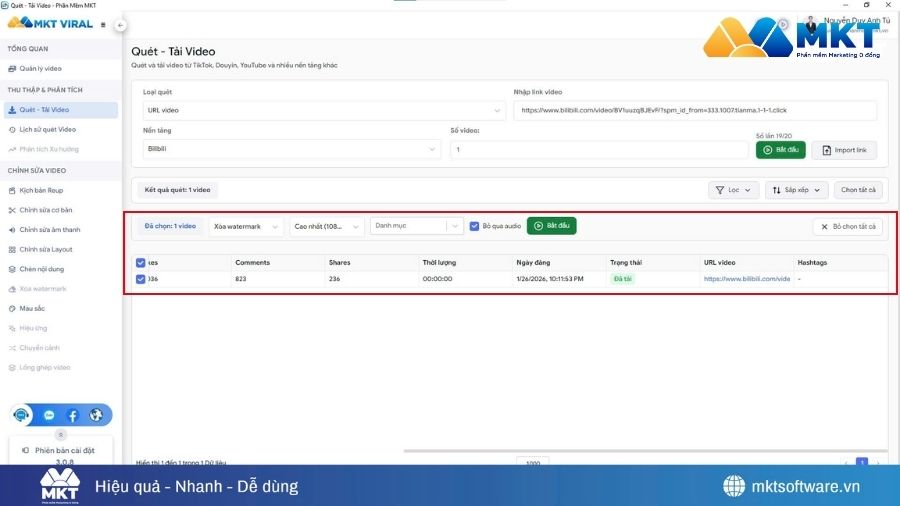Image resolution: width=900 pixels, height=506 pixels.
Task: Select Quét - Tải Video menu item
Action: [x=60, y=110]
